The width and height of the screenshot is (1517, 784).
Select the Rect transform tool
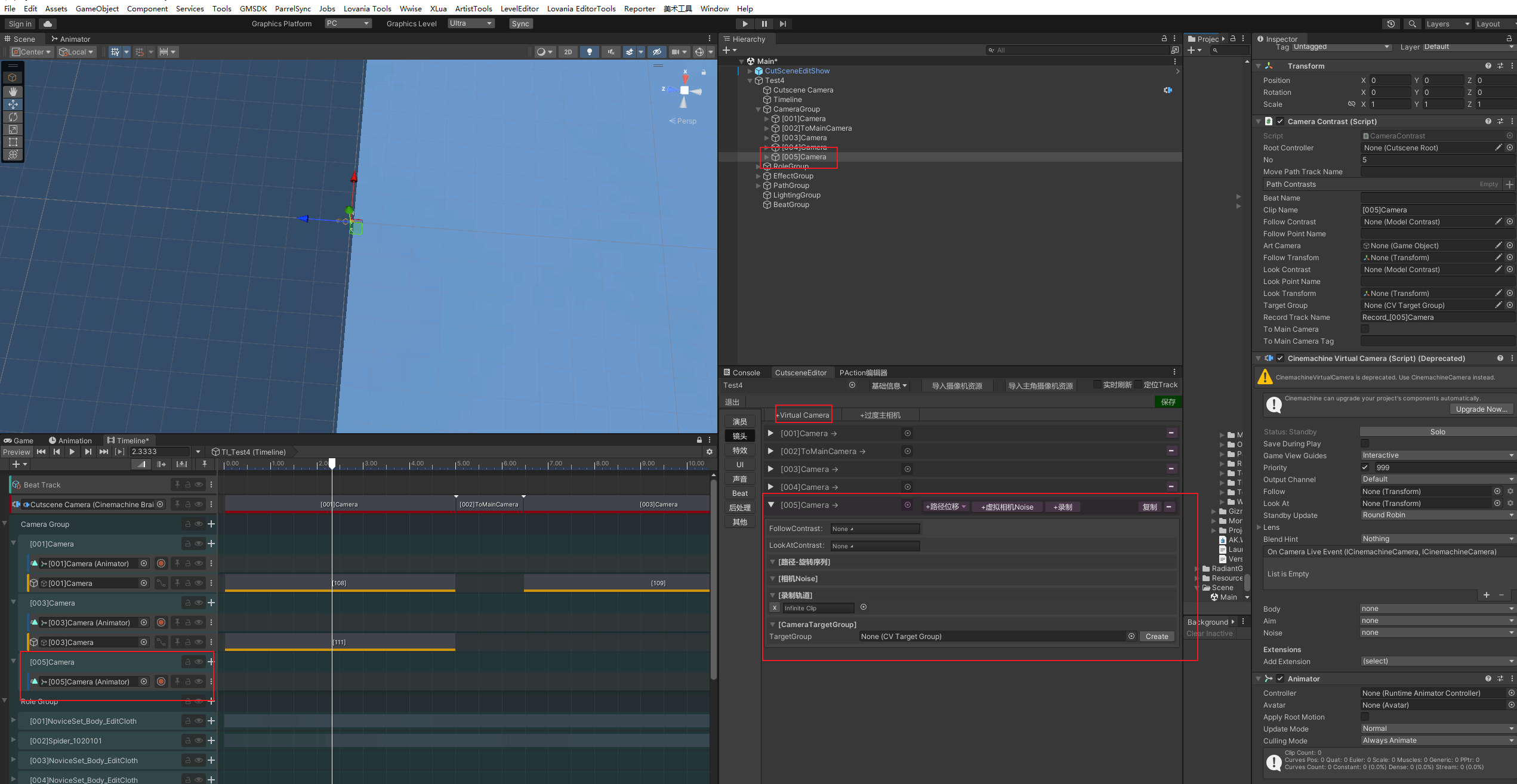click(x=13, y=142)
